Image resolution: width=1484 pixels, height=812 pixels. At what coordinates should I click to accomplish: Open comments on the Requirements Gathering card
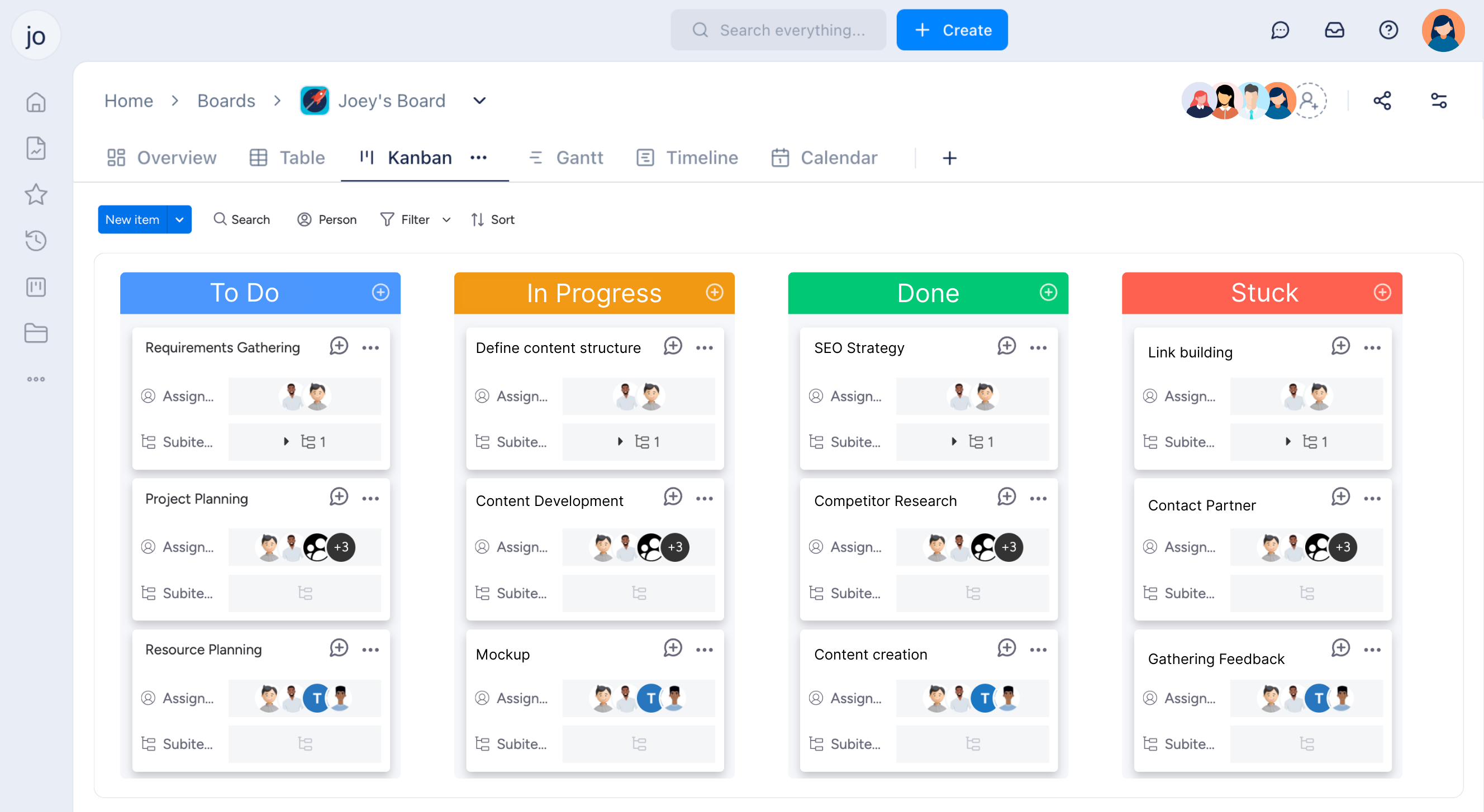pyautogui.click(x=339, y=346)
